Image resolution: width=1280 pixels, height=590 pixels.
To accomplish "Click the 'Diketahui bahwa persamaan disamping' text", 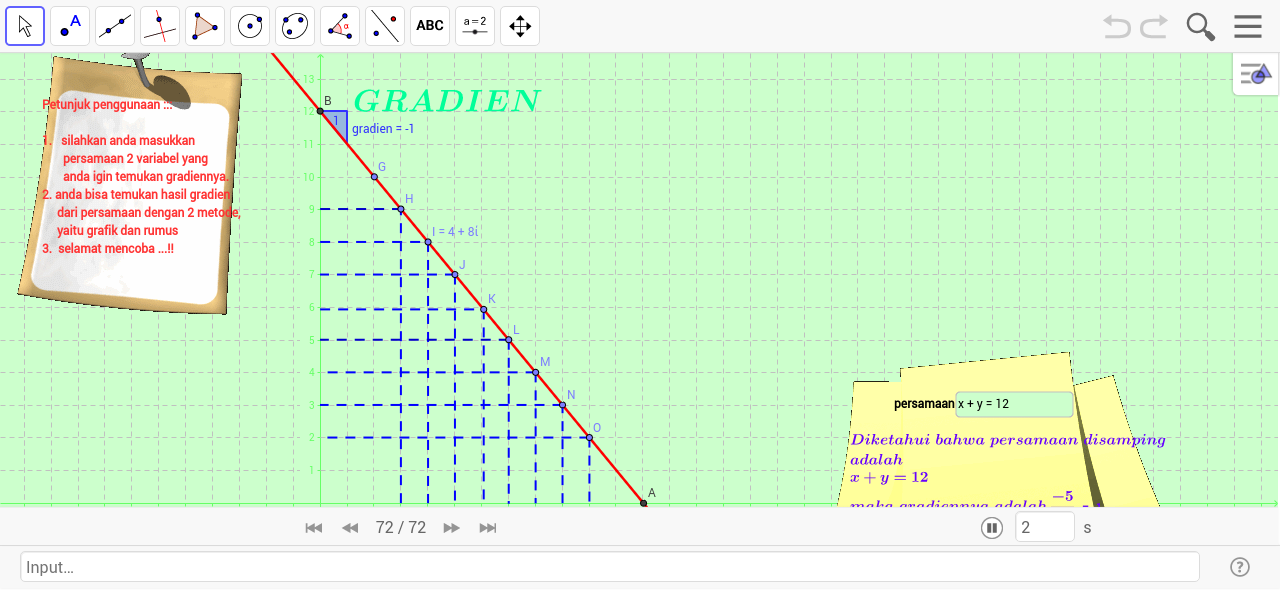I will 1008,440.
